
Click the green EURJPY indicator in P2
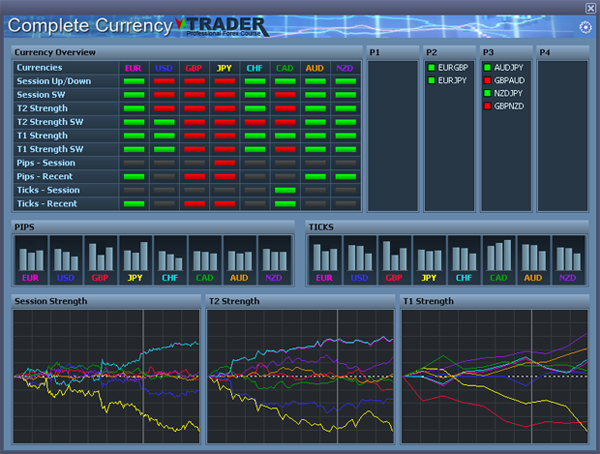pos(432,80)
